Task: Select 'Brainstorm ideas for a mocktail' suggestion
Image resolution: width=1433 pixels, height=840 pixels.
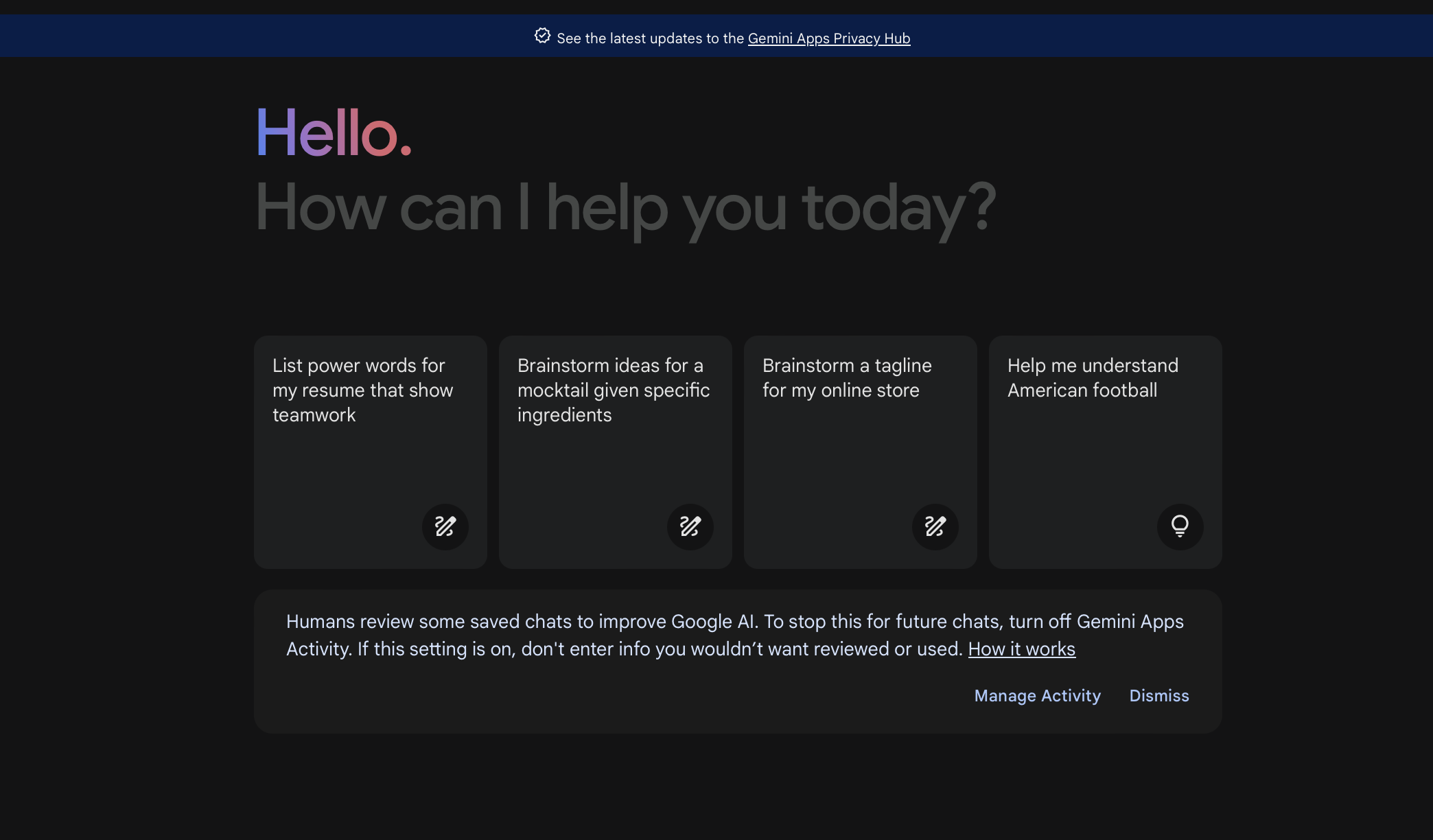Action: click(613, 390)
